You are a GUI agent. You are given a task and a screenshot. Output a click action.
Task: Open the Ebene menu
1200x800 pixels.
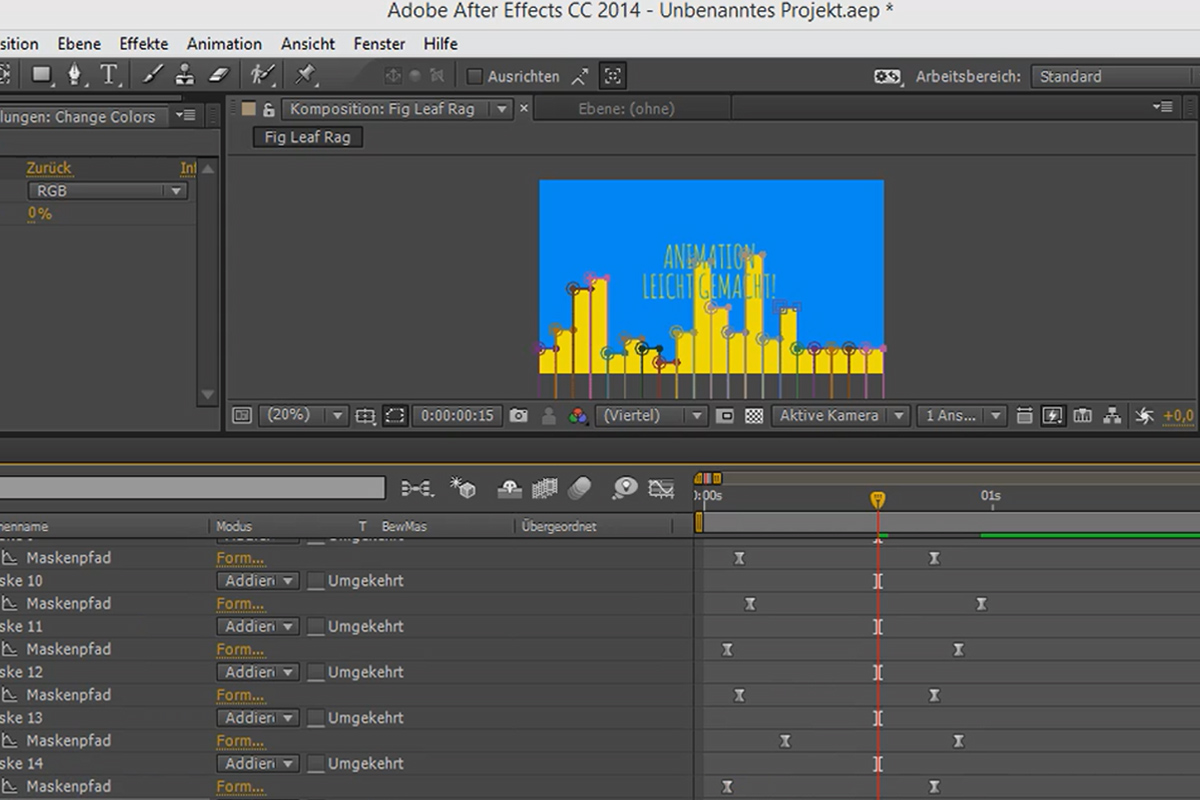(x=79, y=44)
